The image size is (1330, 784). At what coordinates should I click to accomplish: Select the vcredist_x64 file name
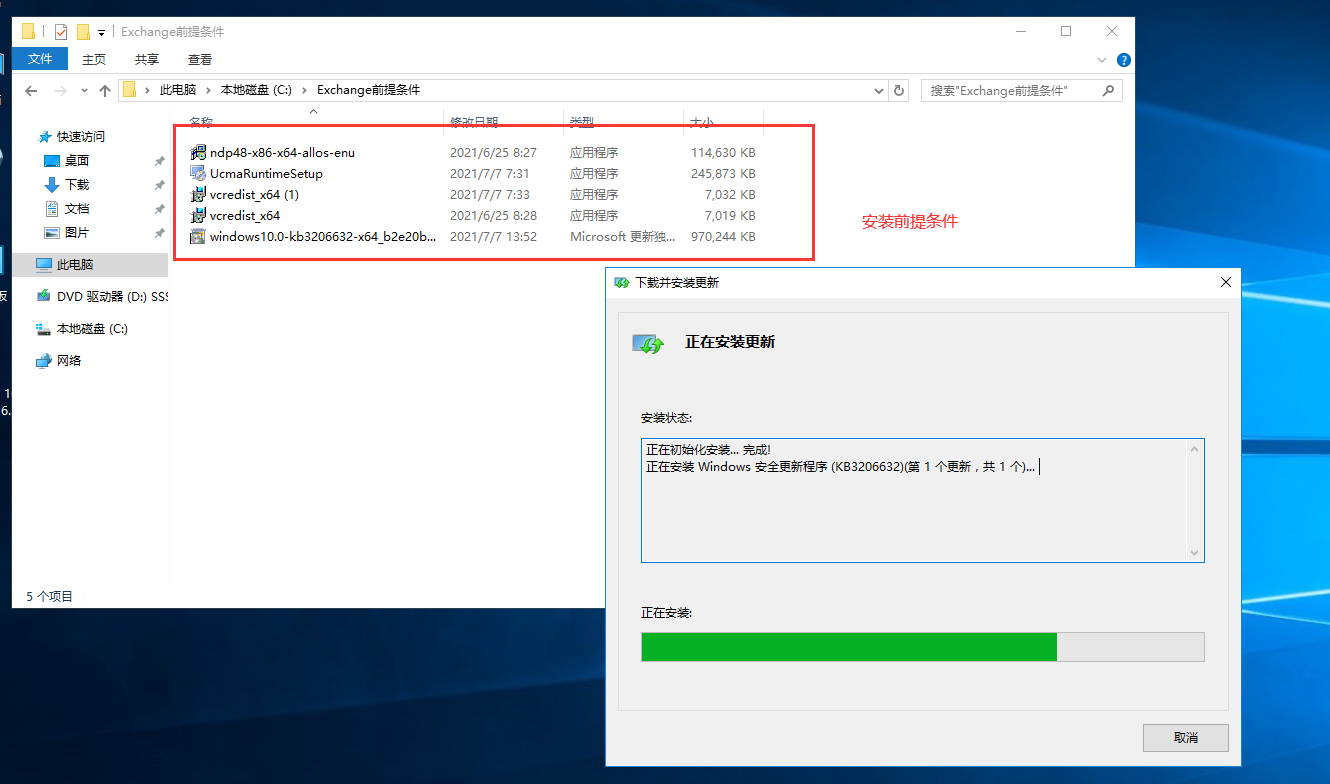245,216
